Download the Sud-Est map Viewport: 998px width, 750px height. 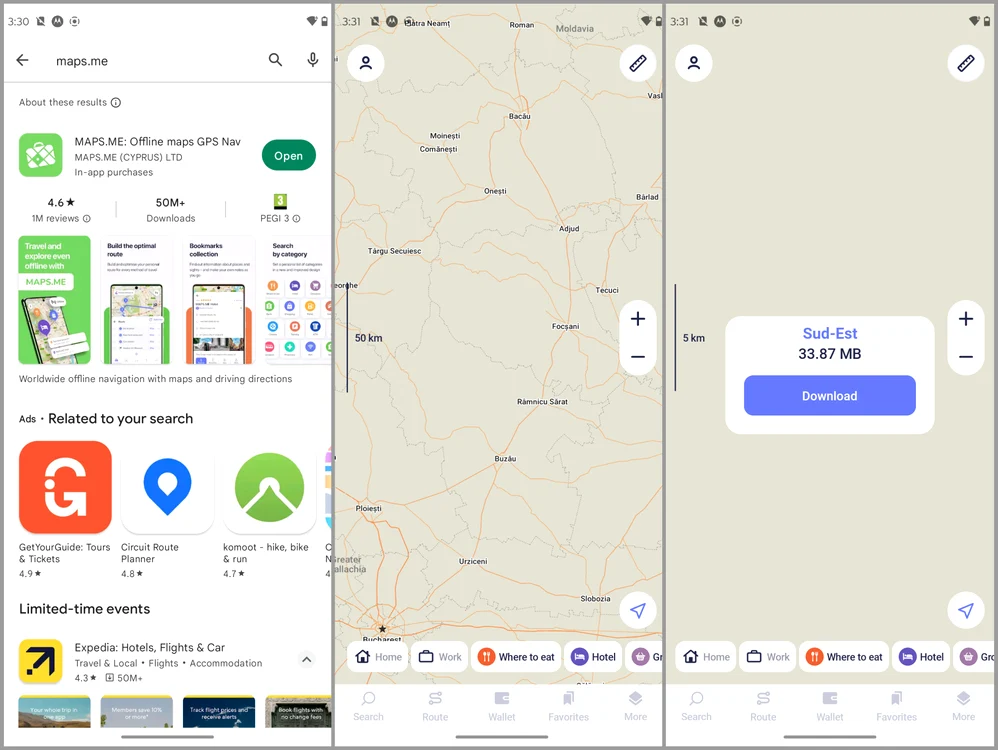pos(829,395)
